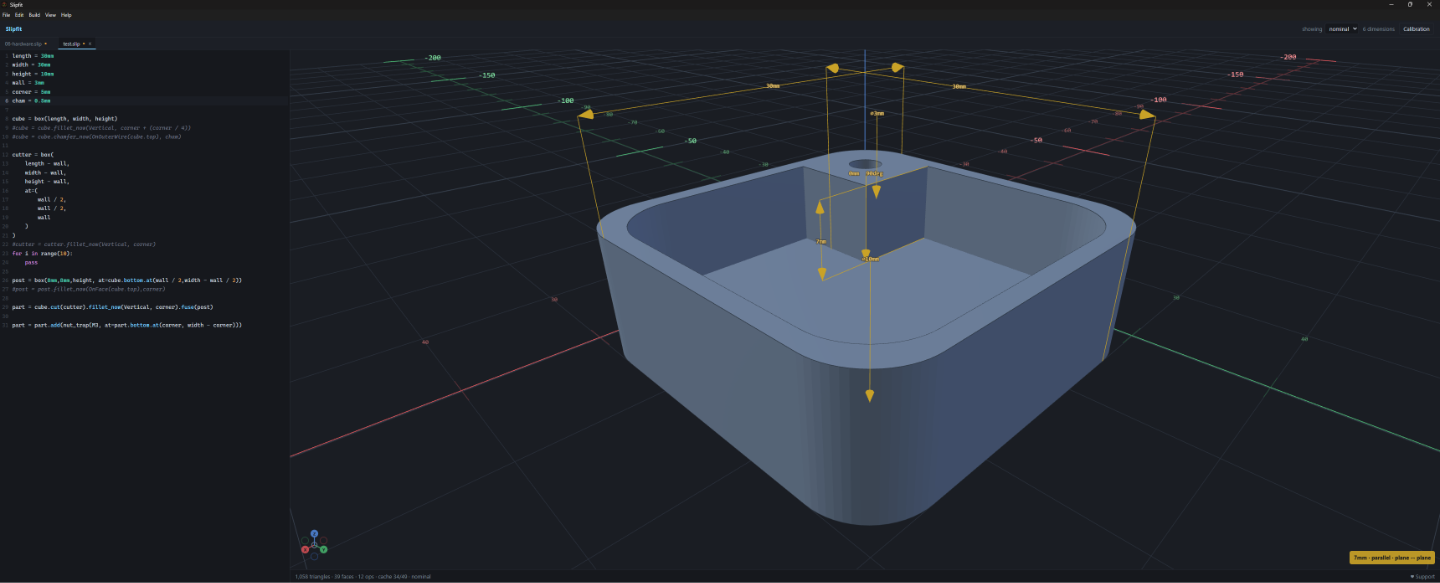Click the 'length = 30mm' code line
This screenshot has height=583, width=1440.
(x=33, y=56)
